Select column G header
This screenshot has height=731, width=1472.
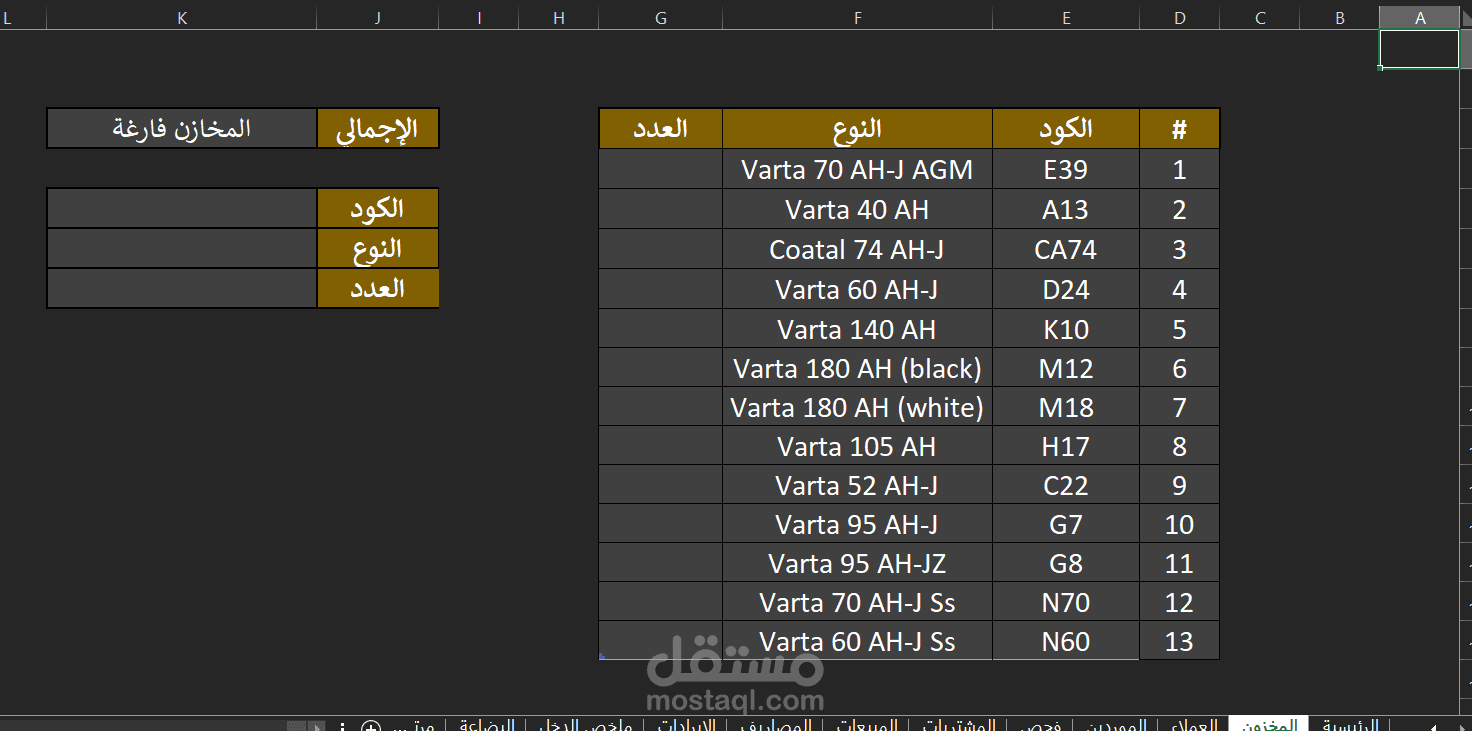coord(661,18)
